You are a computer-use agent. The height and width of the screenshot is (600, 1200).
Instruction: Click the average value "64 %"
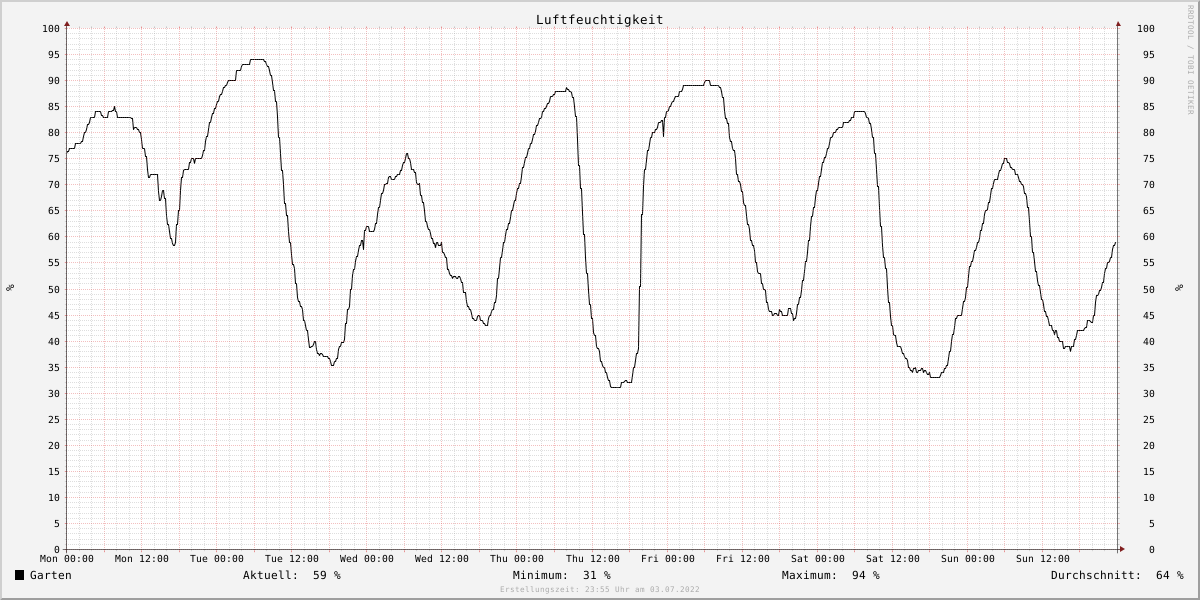point(1170,575)
